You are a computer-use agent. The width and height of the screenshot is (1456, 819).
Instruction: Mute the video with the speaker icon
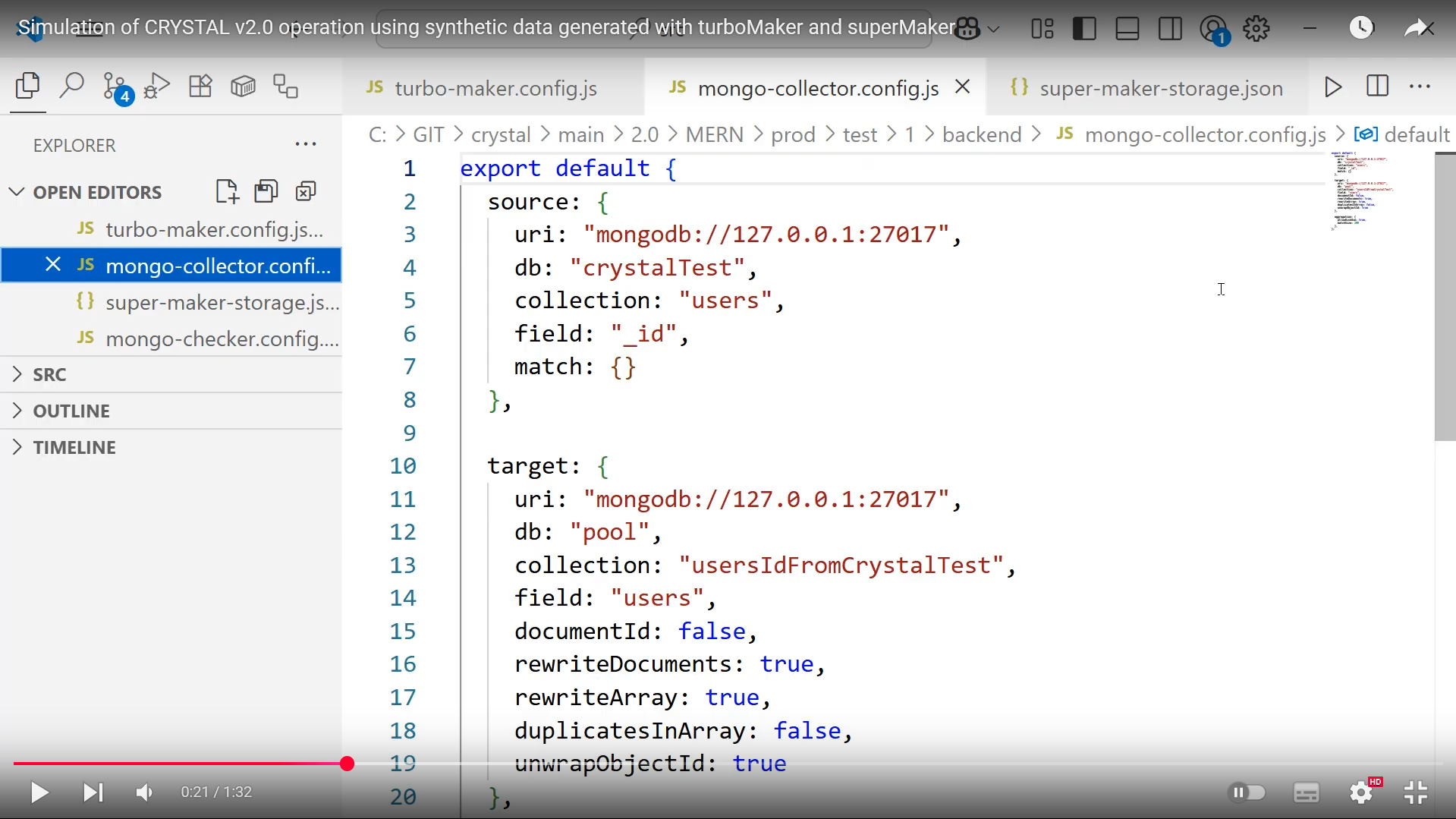pos(144,792)
